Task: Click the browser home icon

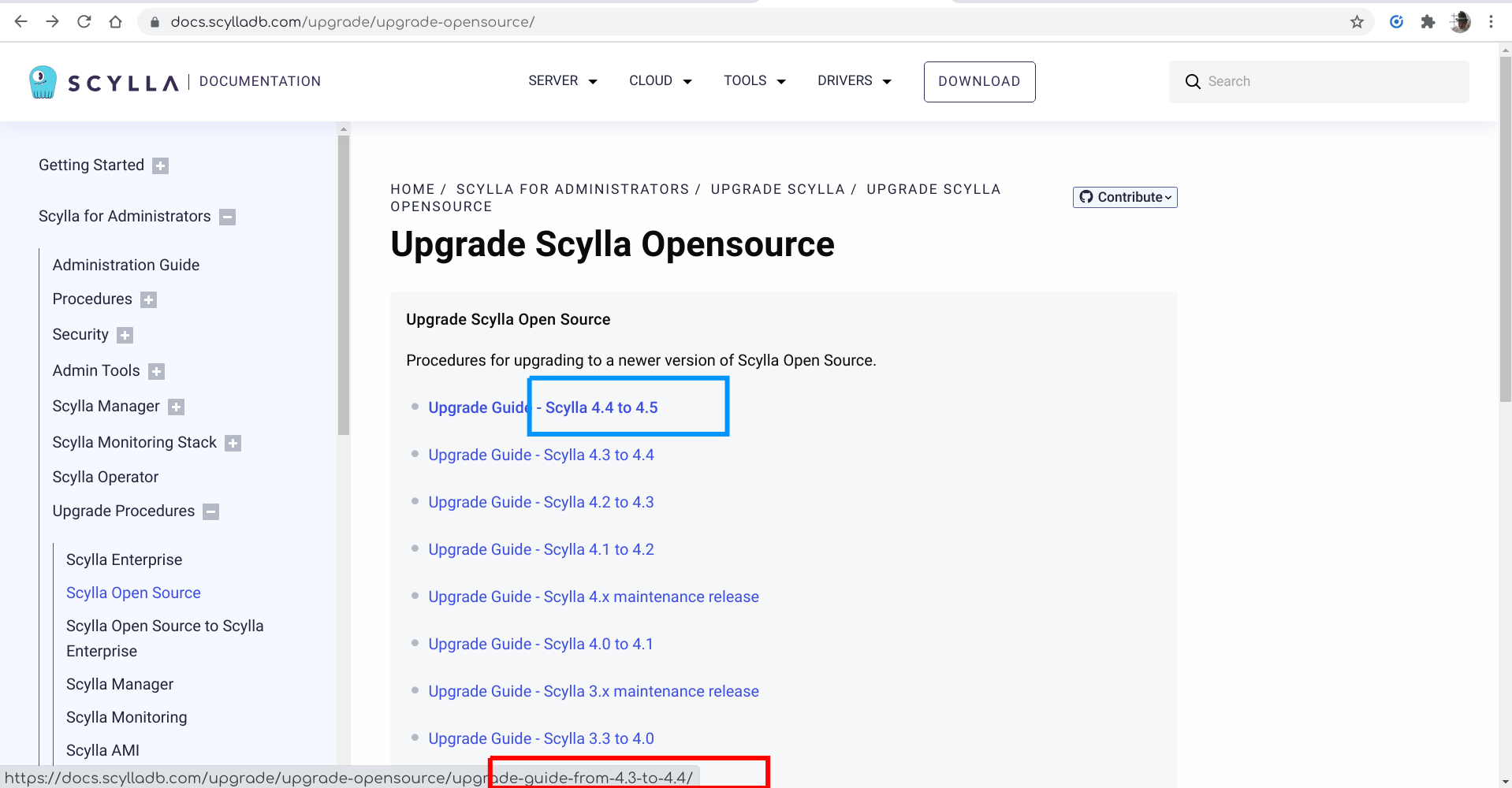Action: point(115,21)
